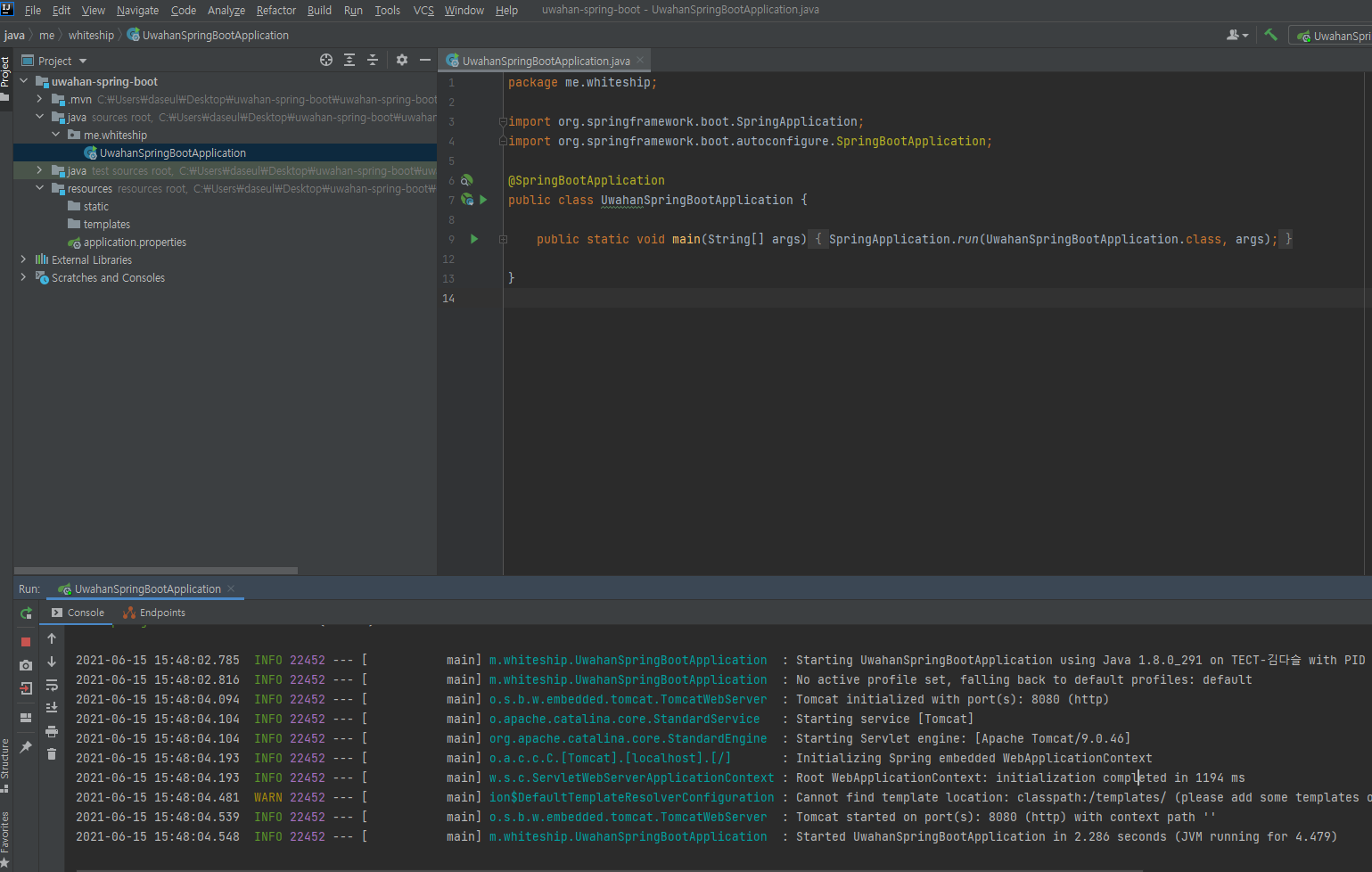Expand the java test sources root
This screenshot has width=1372, height=872.
(40, 170)
